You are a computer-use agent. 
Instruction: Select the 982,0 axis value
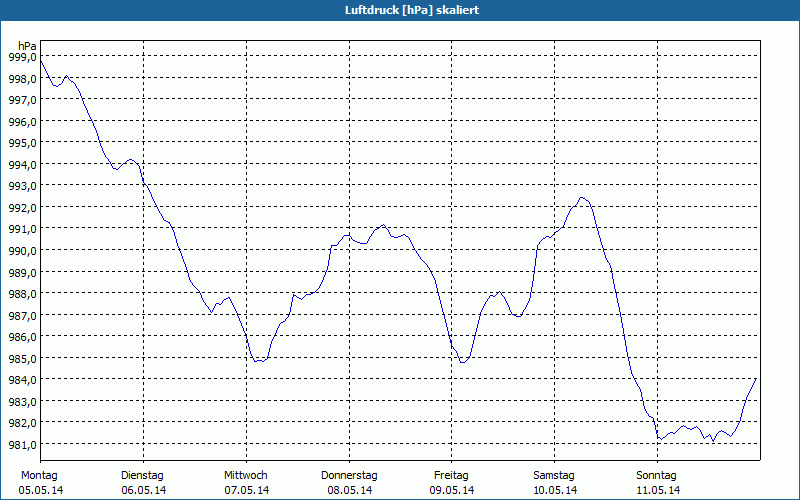tap(22, 423)
